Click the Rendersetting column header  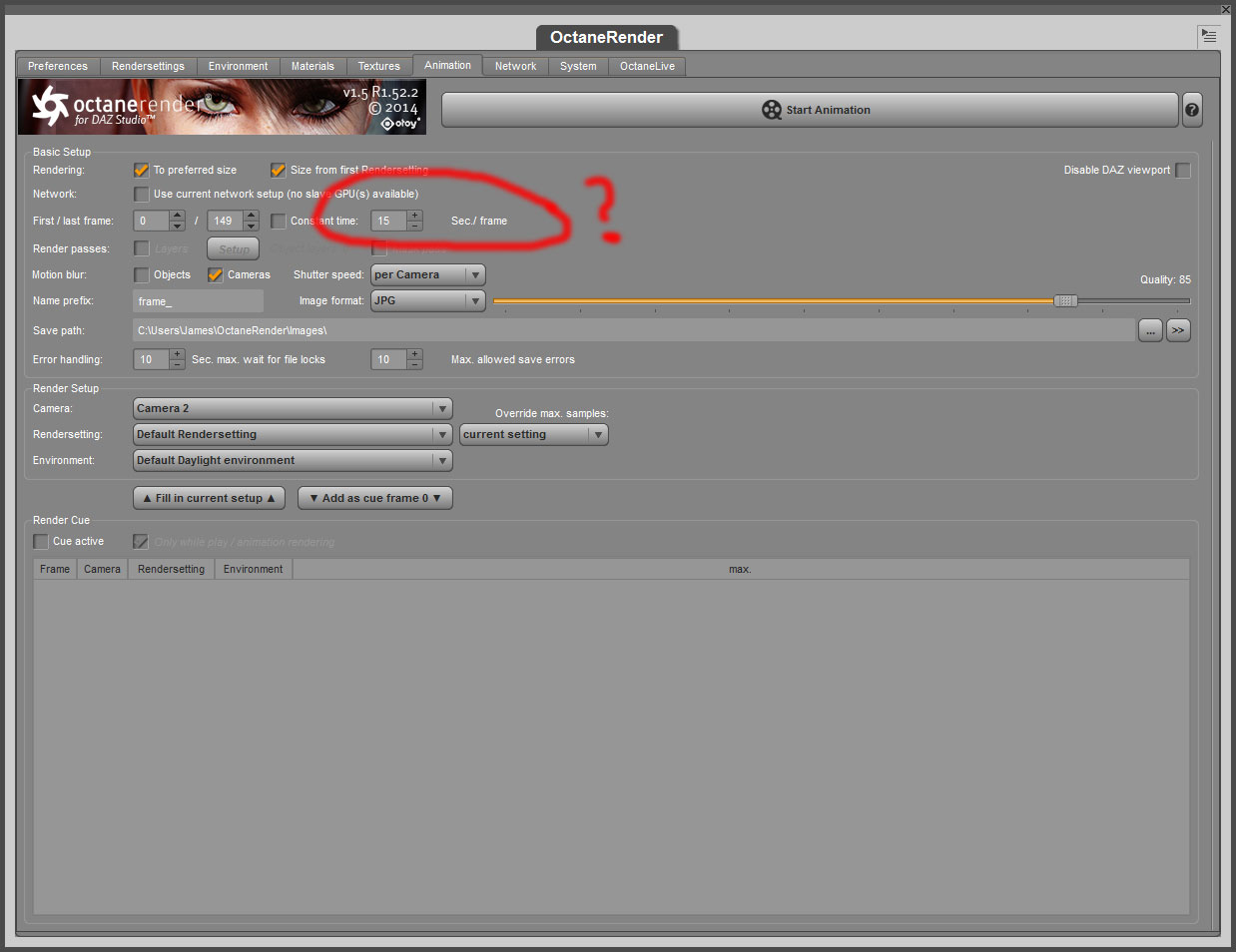[171, 569]
